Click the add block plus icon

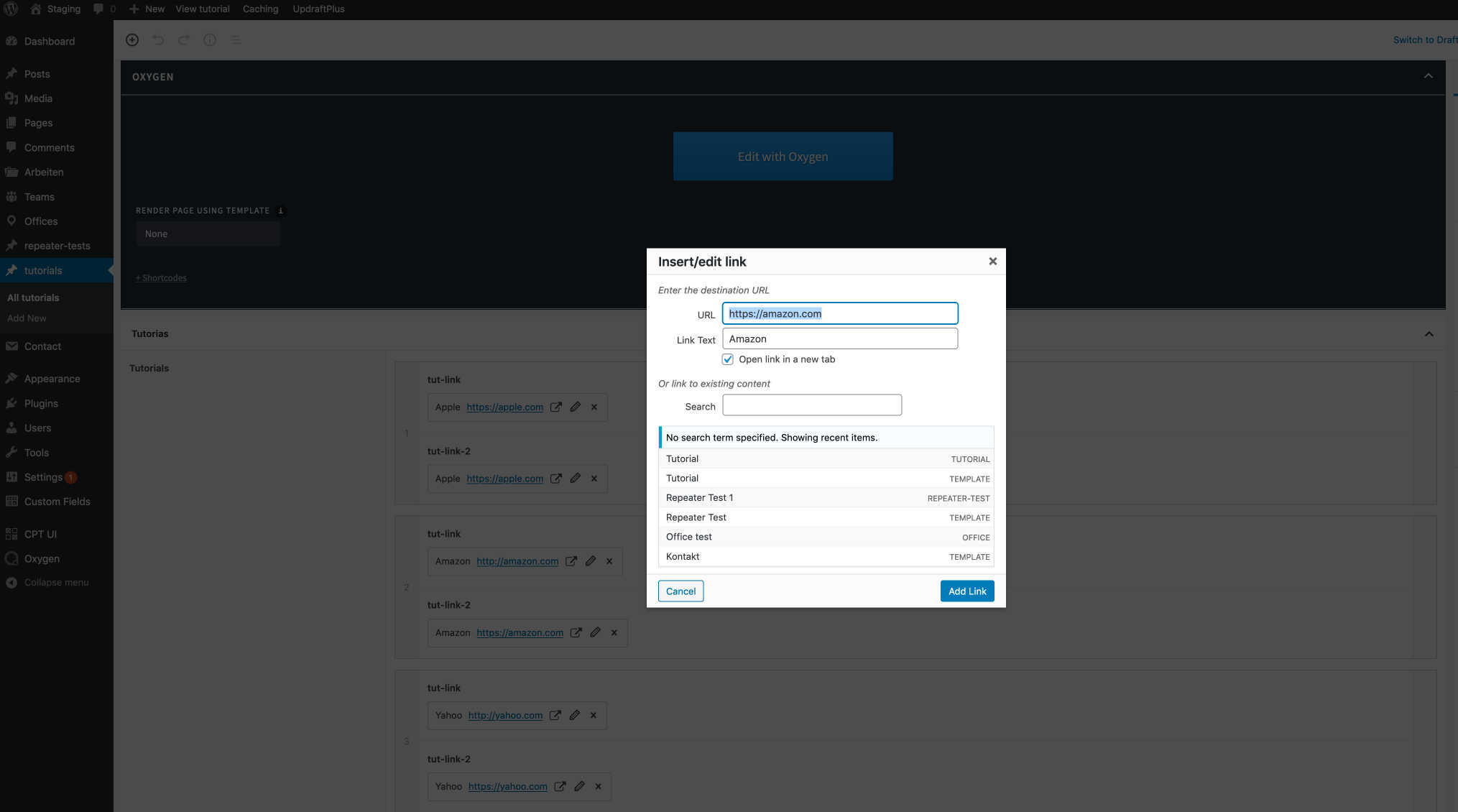132,40
